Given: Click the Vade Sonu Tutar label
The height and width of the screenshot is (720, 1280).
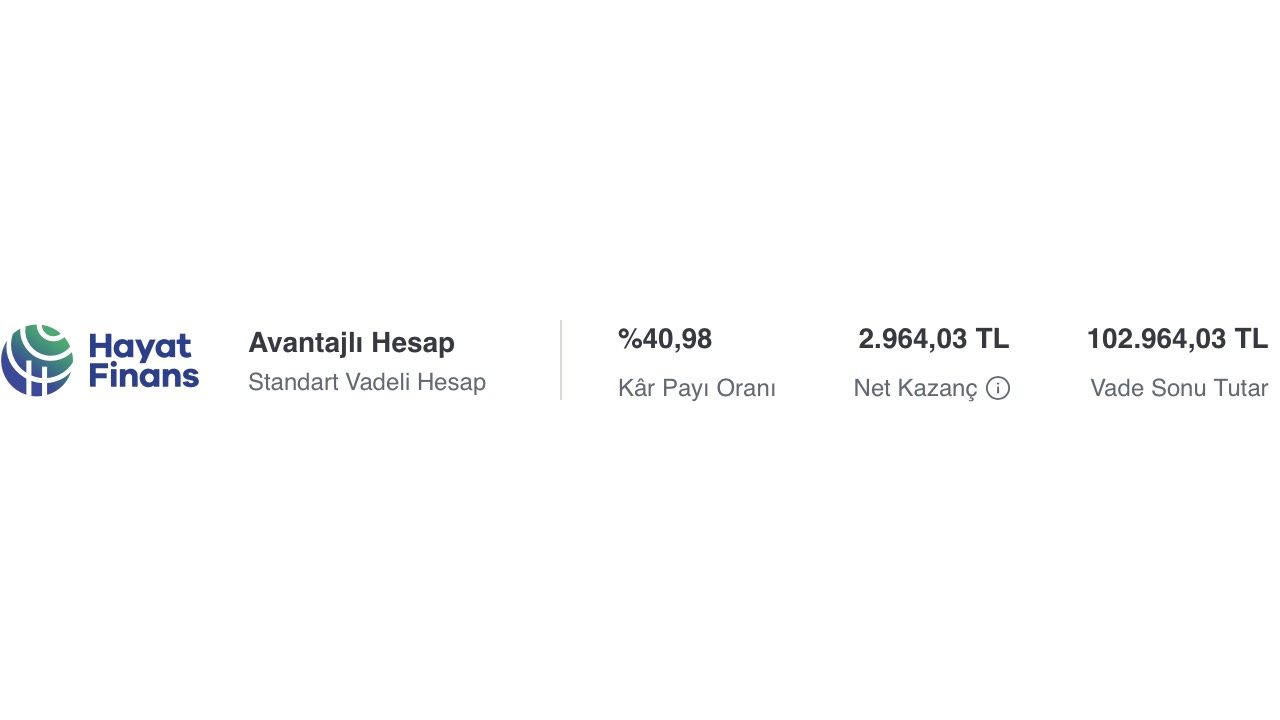Looking at the screenshot, I should click(x=1179, y=388).
